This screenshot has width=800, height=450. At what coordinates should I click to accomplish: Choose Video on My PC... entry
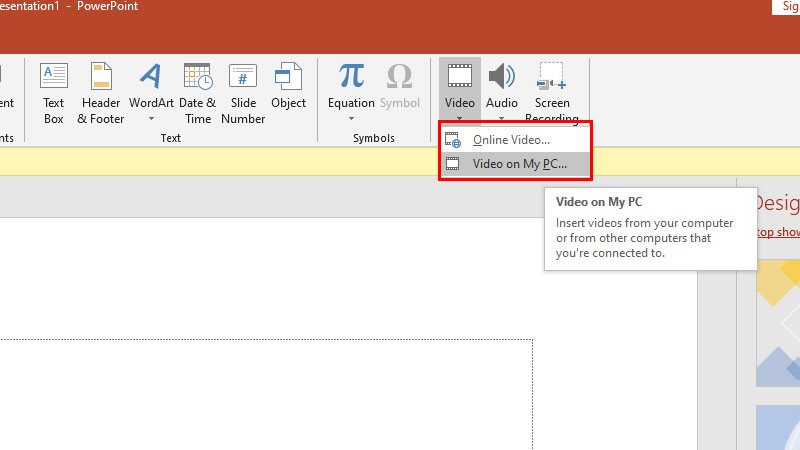[515, 164]
